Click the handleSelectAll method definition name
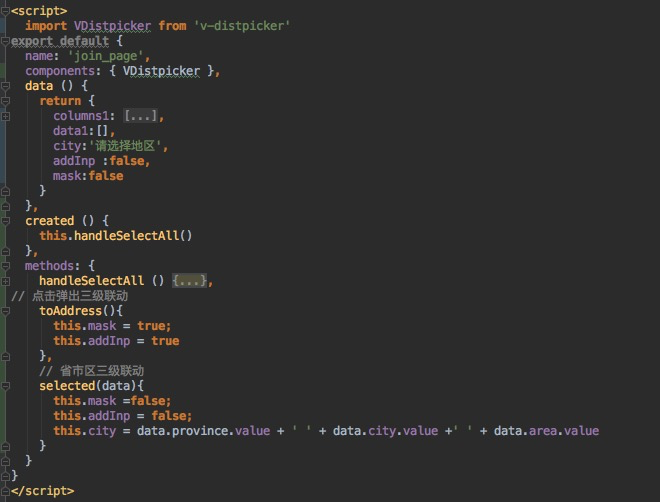This screenshot has height=502, width=660. coord(92,281)
